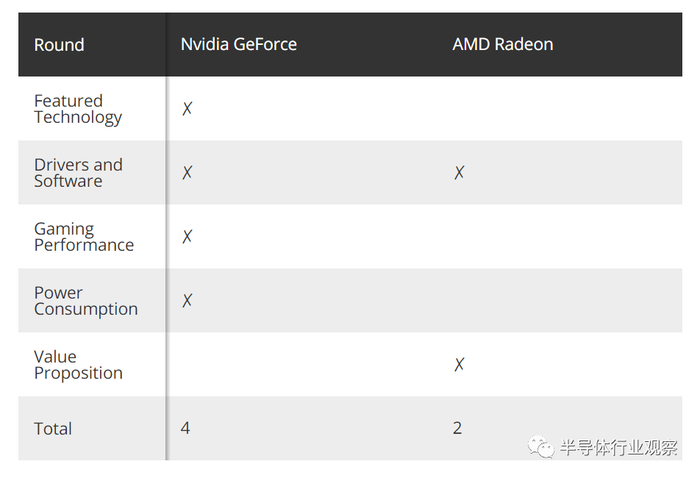The image size is (700, 478).
Task: Click the Value Proposition row label
Action: 77,364
